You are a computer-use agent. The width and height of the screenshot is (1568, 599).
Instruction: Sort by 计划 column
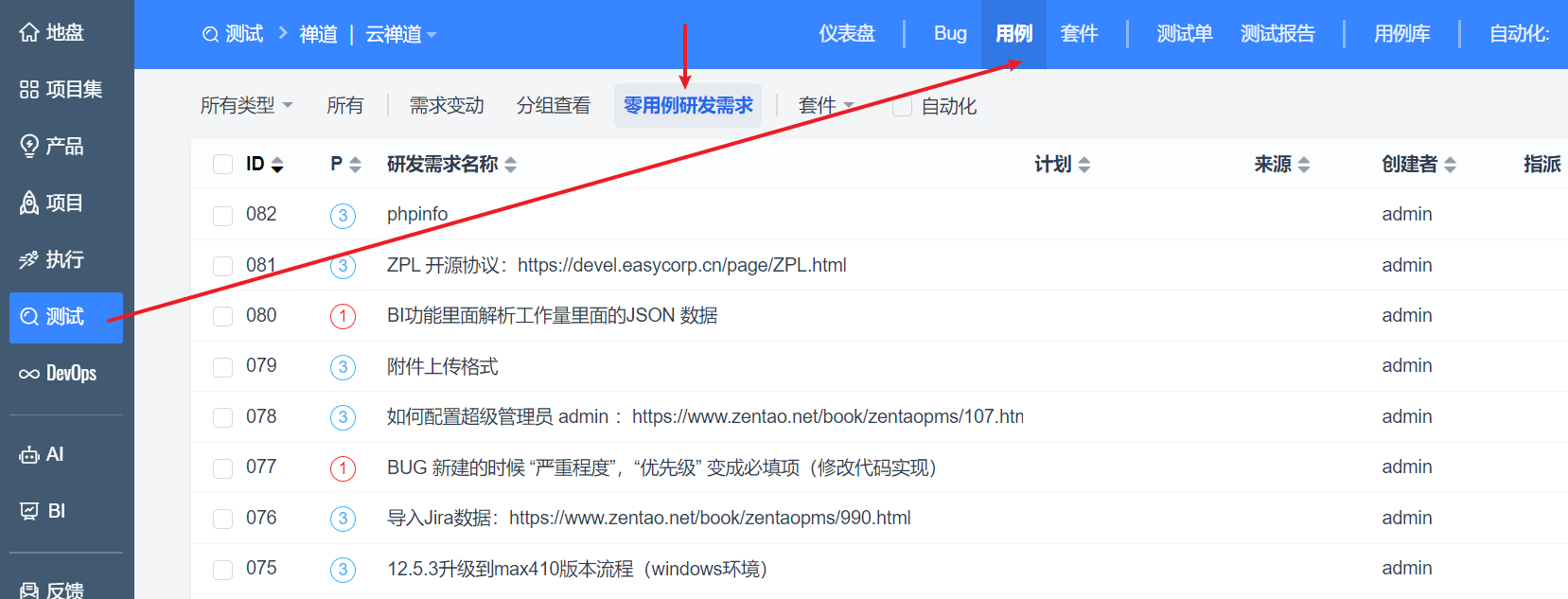click(1062, 165)
